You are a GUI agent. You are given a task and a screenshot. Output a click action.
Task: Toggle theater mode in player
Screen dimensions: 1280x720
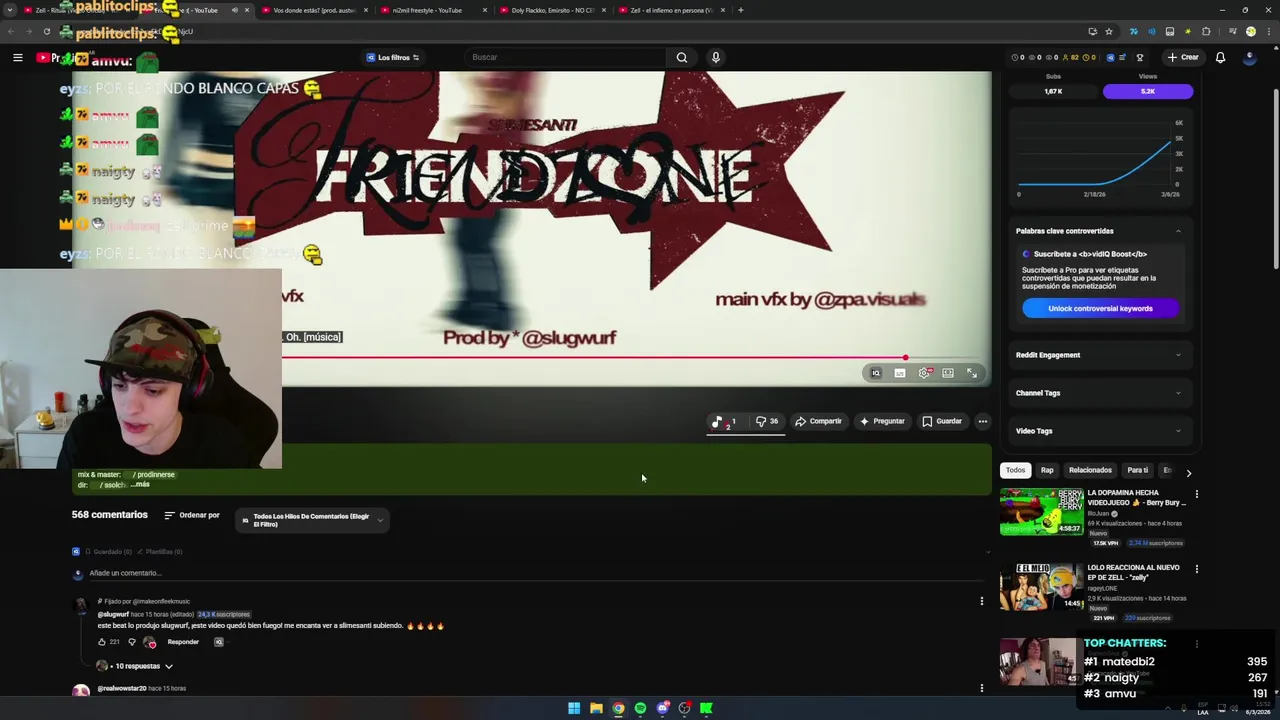[x=948, y=373]
